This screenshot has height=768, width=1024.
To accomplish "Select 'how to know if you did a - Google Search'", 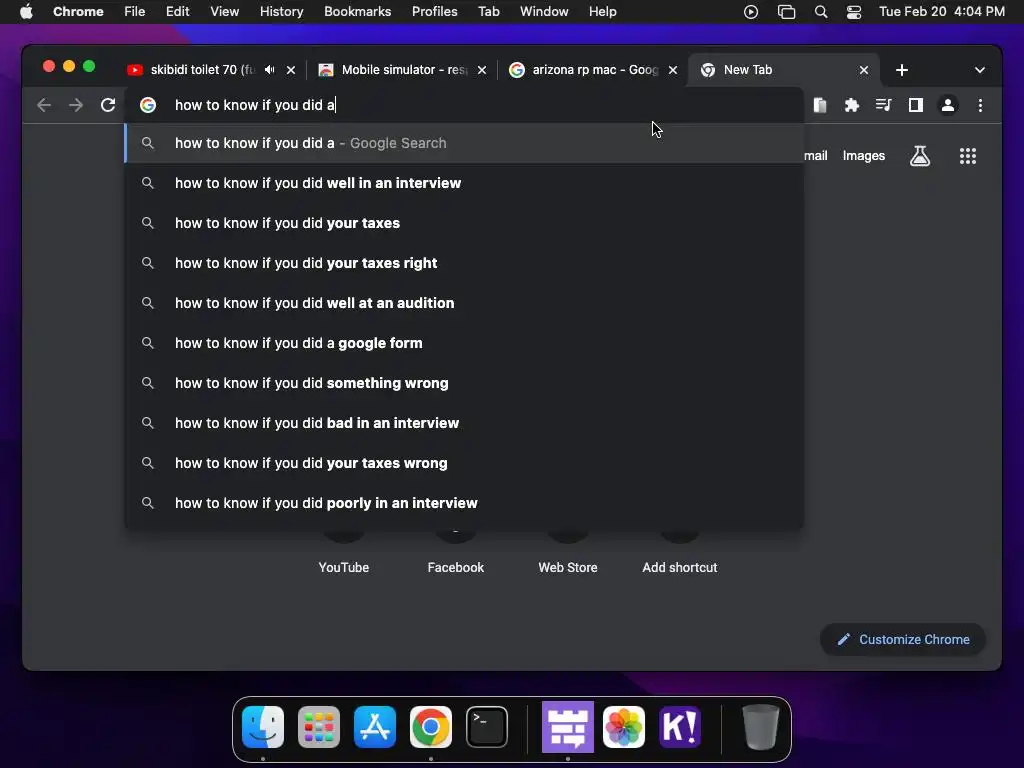I will point(464,143).
